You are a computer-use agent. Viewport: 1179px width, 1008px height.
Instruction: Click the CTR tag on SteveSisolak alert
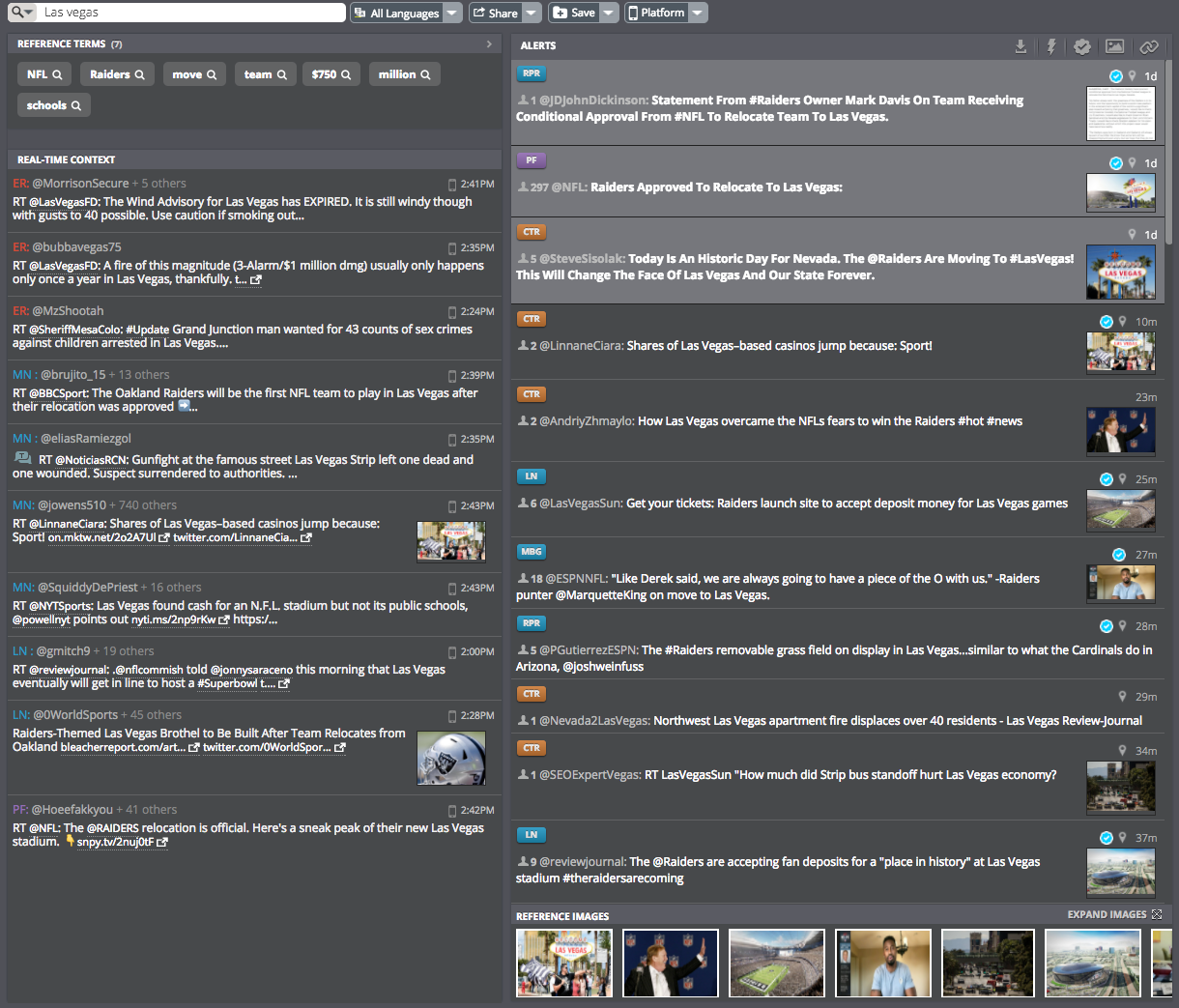click(532, 232)
